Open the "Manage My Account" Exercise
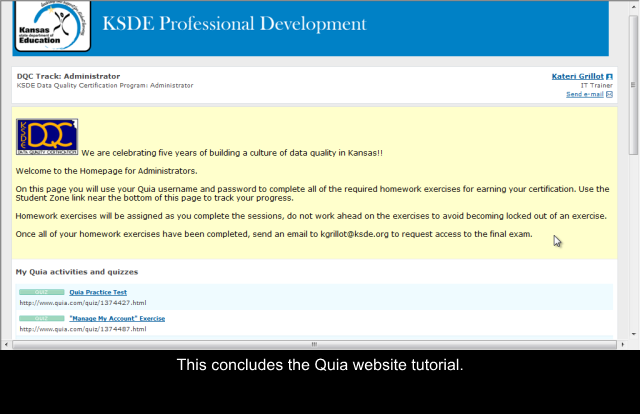 click(x=117, y=318)
